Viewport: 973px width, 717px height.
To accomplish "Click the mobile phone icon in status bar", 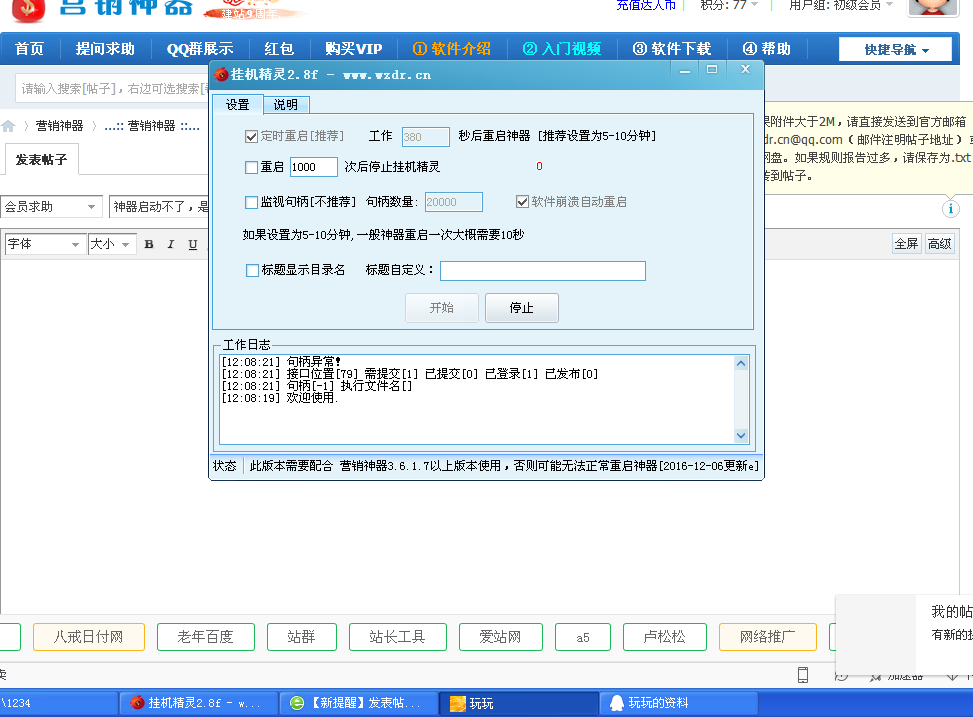I will click(x=802, y=675).
